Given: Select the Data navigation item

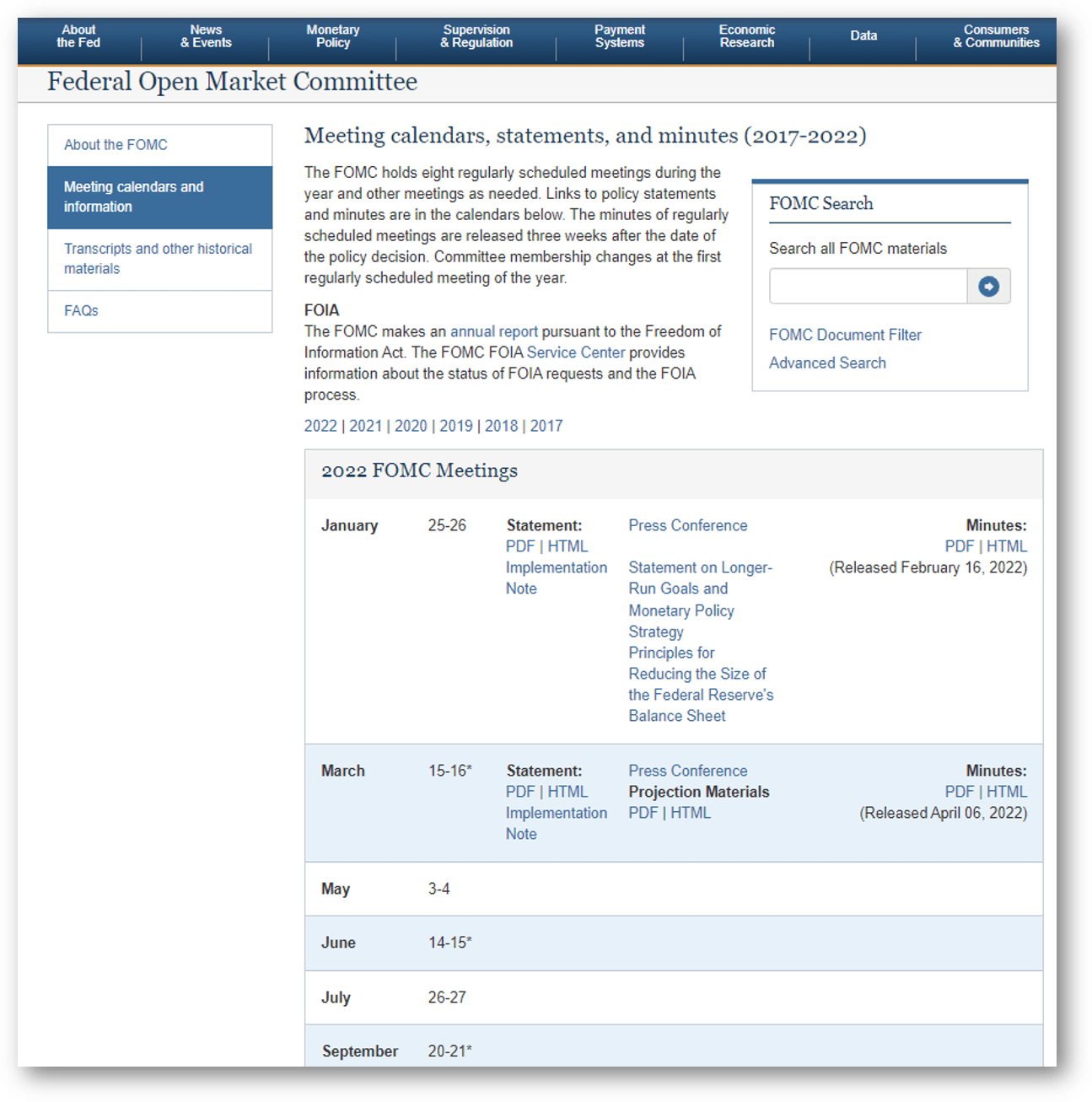Looking at the screenshot, I should (863, 36).
